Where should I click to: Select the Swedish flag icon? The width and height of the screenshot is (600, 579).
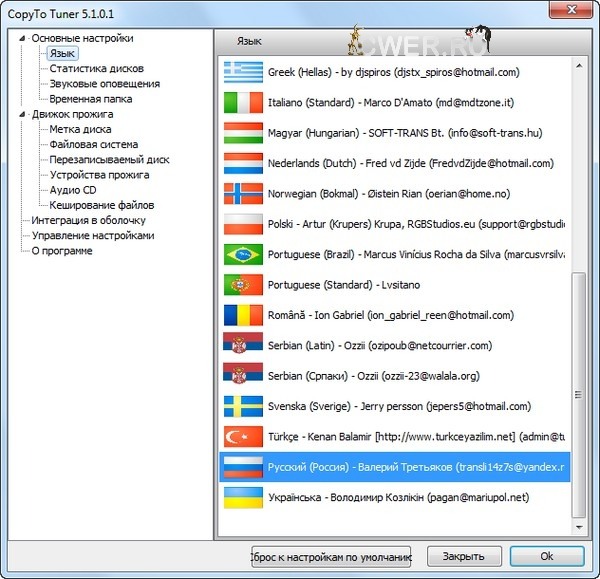[241, 406]
